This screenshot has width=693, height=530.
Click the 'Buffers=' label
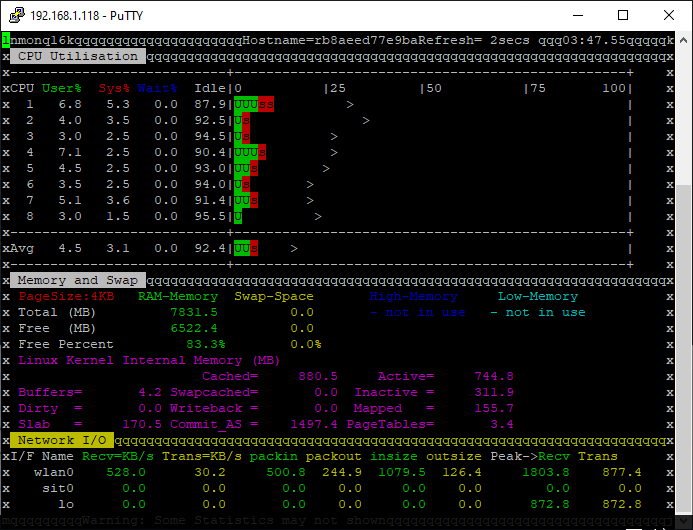coord(50,392)
